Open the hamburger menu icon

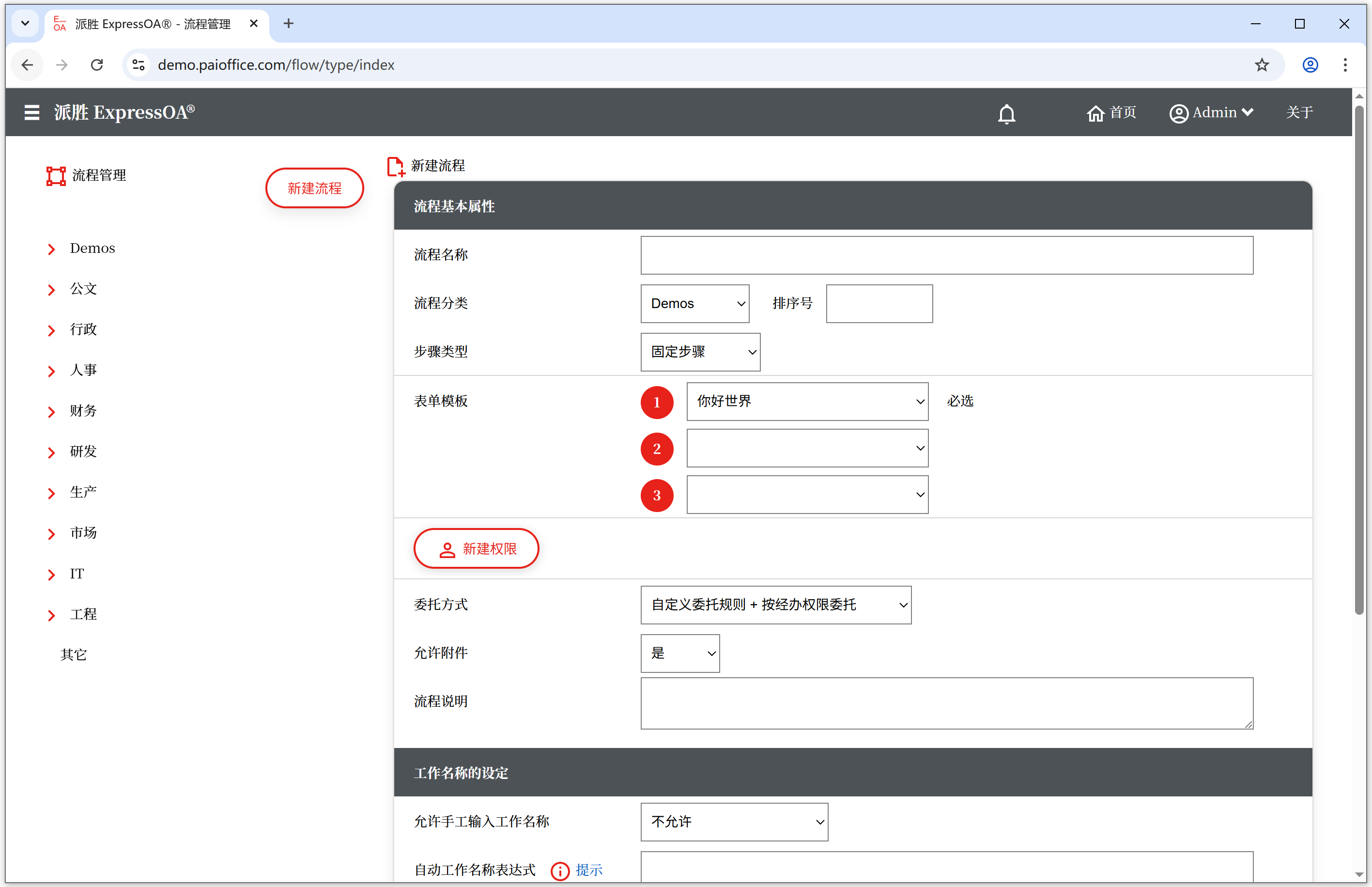coord(31,112)
